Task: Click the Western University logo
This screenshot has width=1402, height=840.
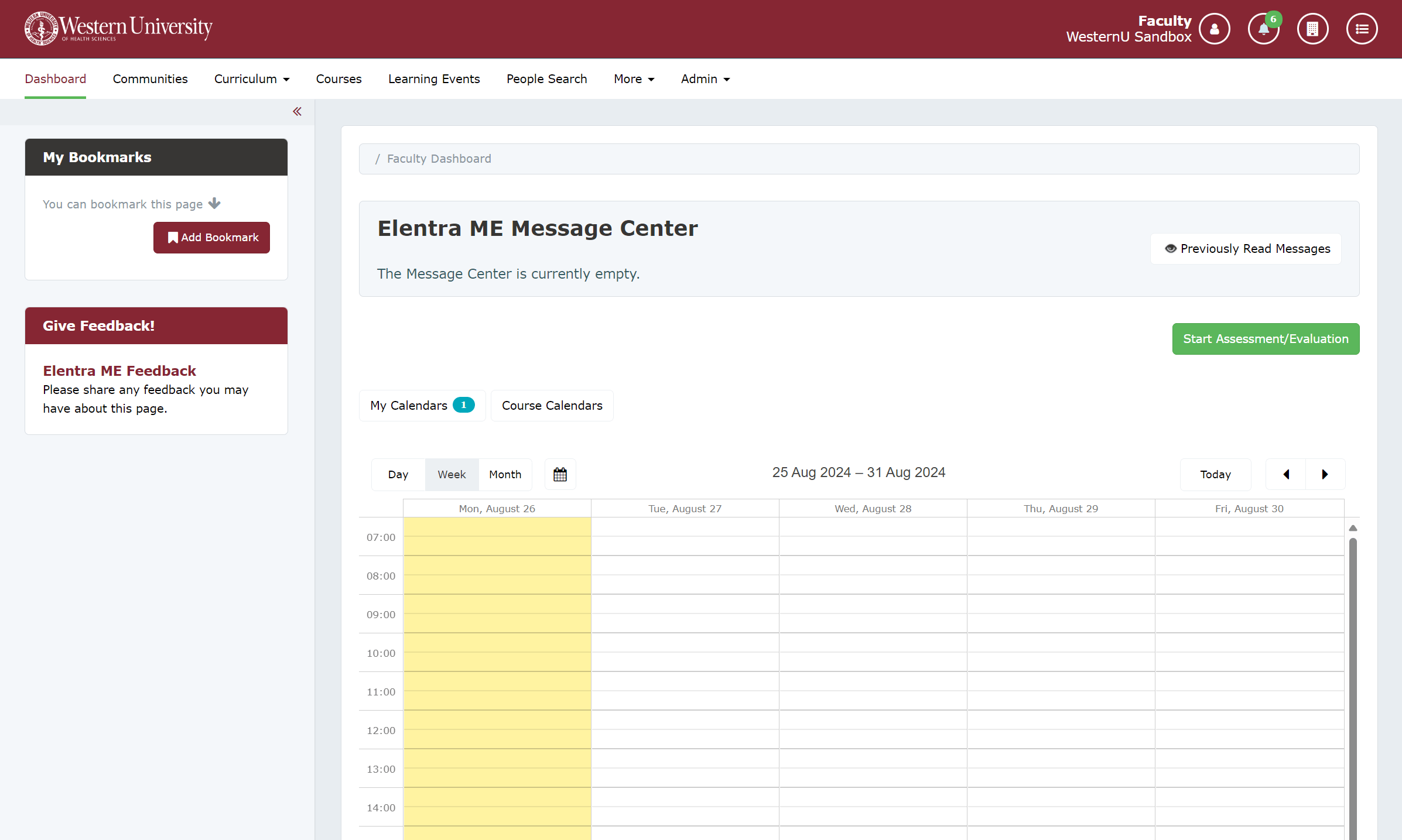Action: point(118,28)
